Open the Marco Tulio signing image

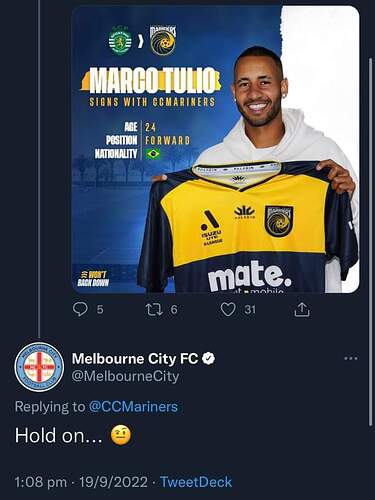click(x=216, y=149)
